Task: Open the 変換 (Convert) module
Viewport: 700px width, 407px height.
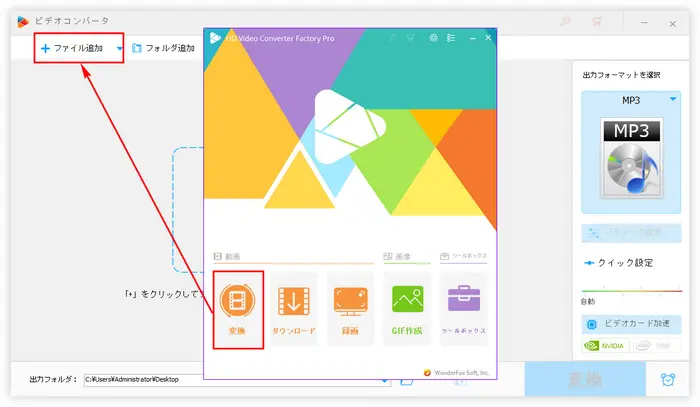Action: pos(238,309)
